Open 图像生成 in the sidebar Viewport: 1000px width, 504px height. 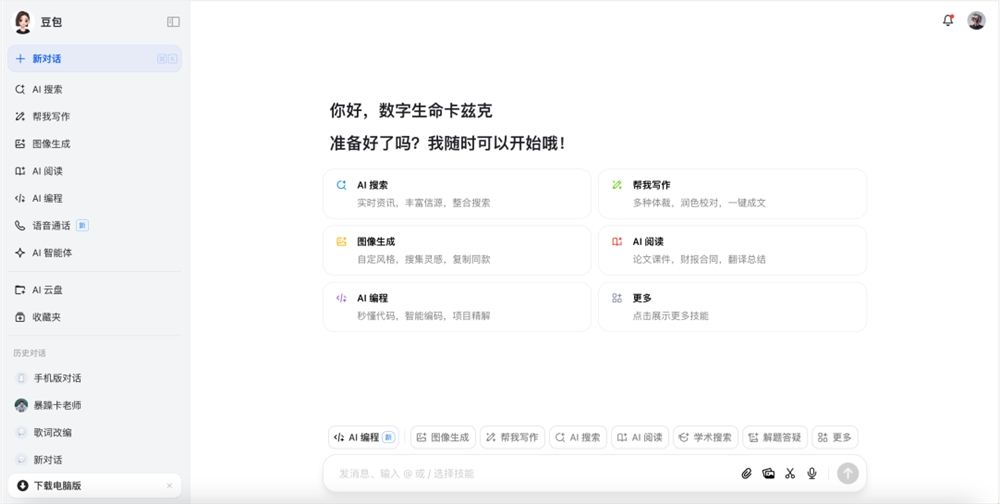point(94,144)
